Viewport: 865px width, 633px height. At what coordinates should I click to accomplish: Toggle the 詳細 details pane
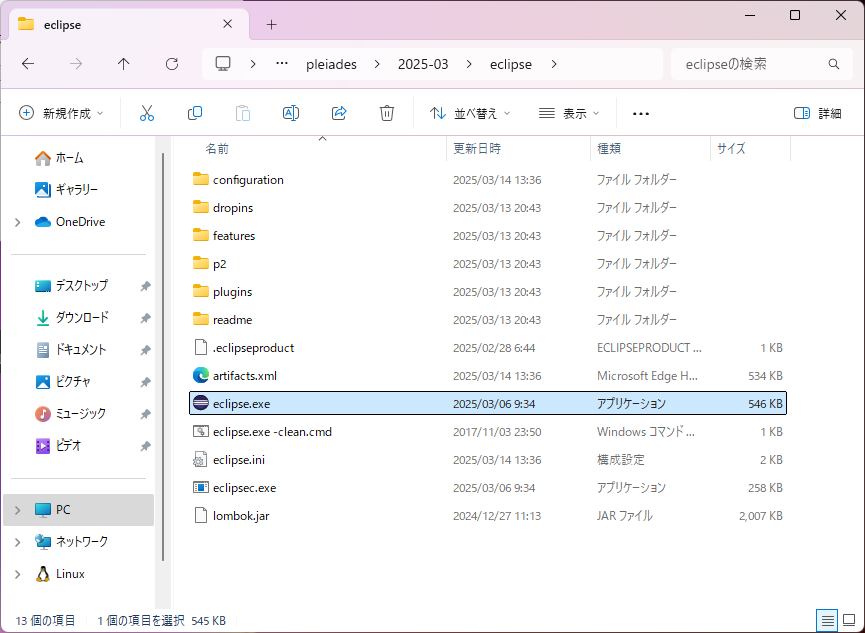point(818,113)
